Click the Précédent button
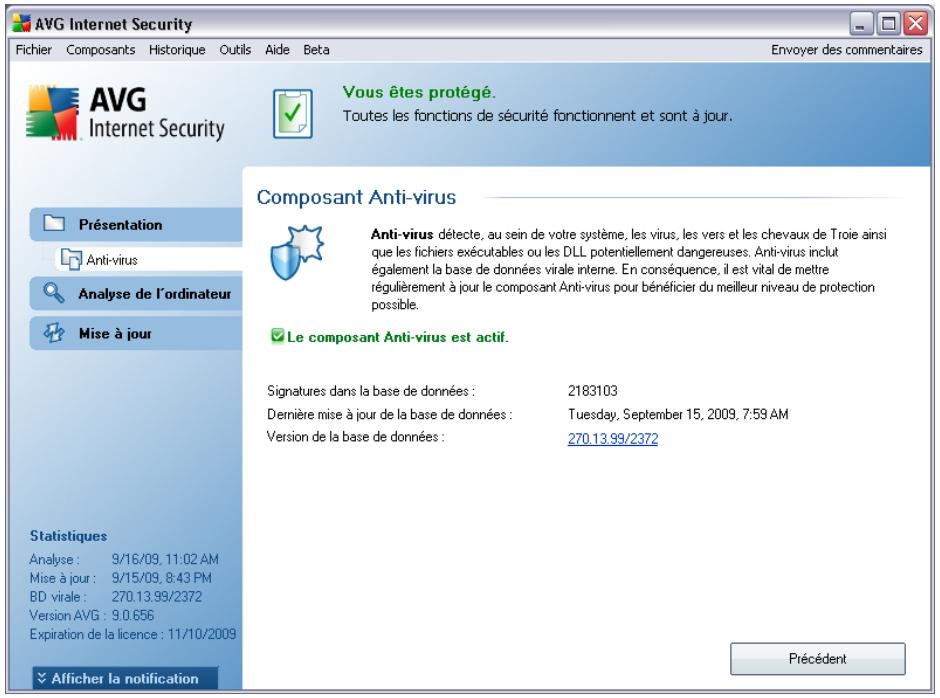 (x=818, y=658)
